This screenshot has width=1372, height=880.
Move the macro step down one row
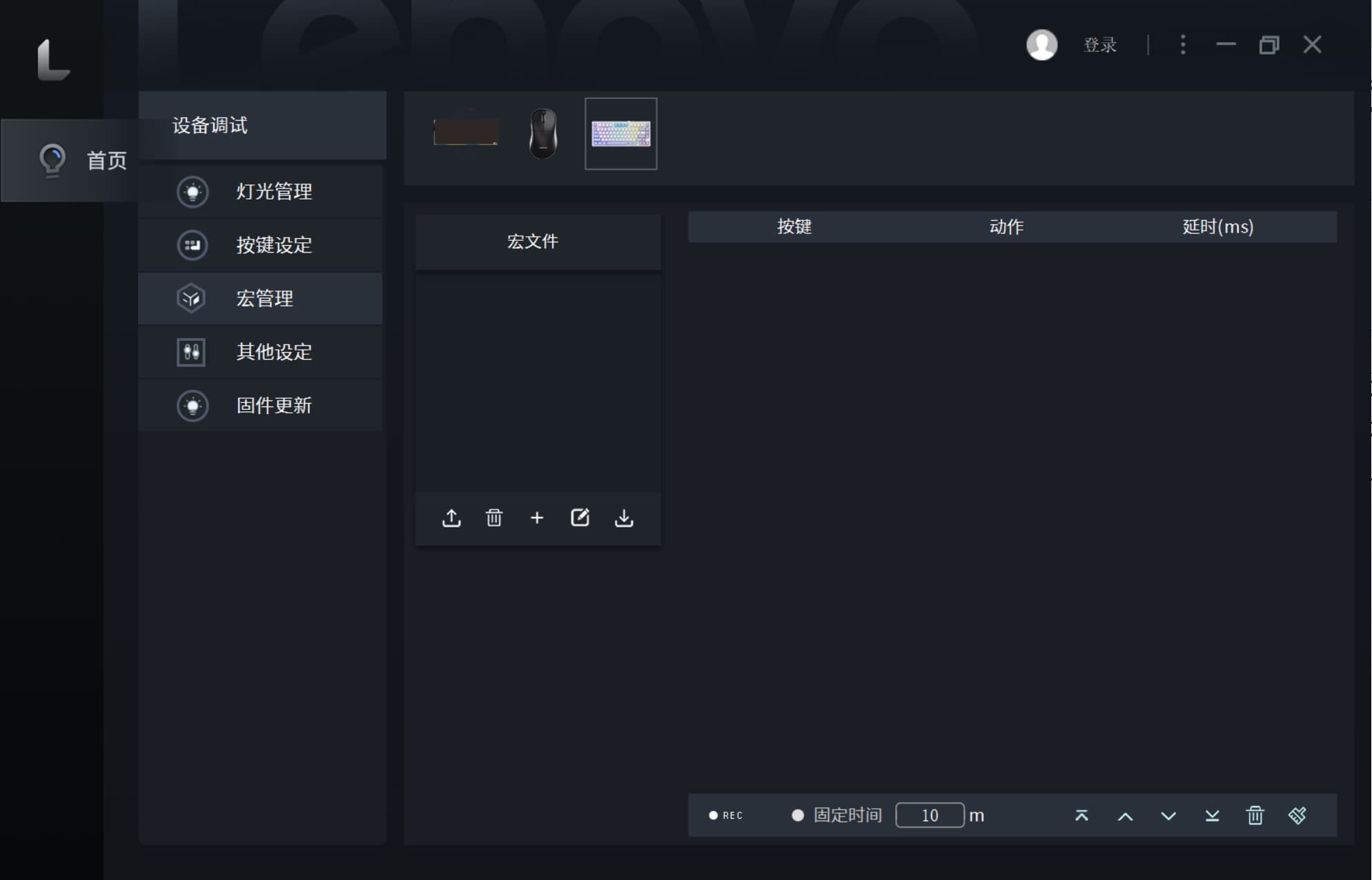(x=1168, y=816)
